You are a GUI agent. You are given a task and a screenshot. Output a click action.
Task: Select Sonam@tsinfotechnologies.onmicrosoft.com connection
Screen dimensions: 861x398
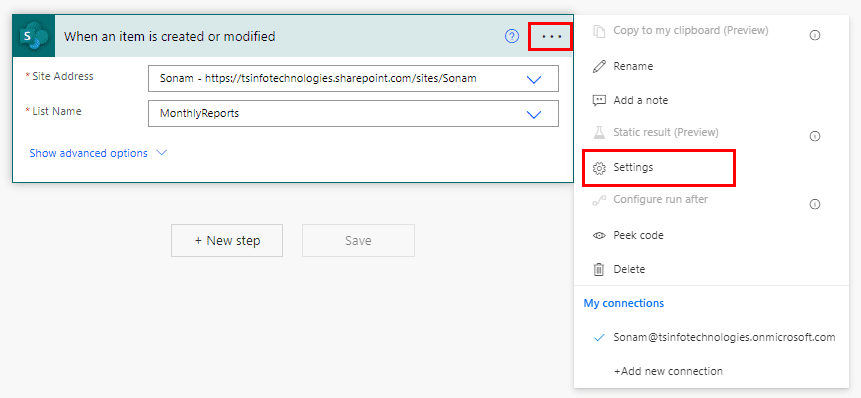(724, 338)
